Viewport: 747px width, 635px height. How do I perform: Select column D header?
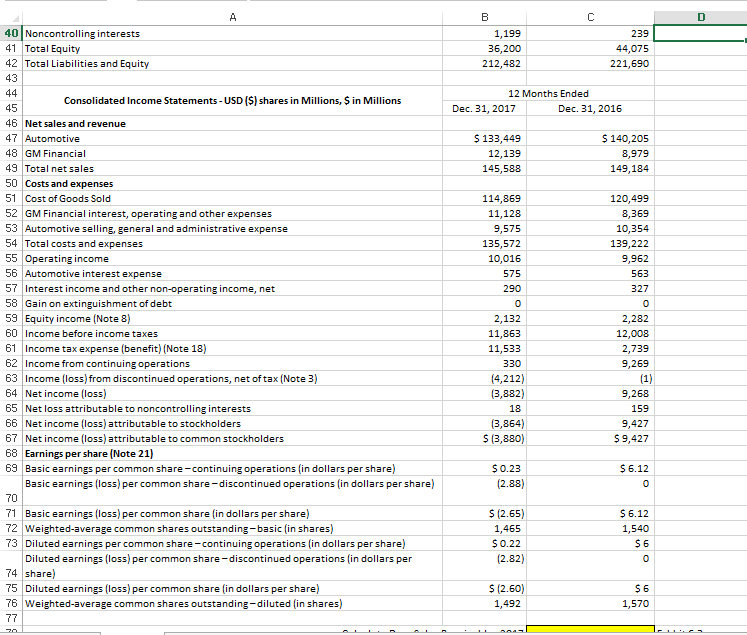point(700,17)
